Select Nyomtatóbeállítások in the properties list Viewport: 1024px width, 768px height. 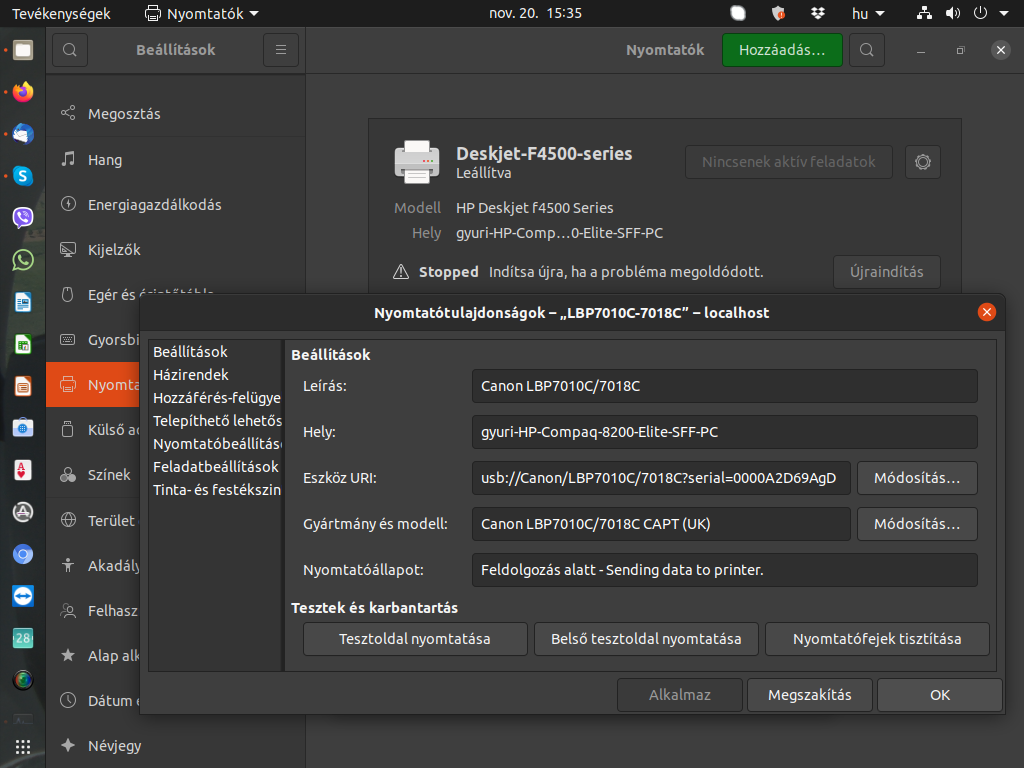(217, 444)
